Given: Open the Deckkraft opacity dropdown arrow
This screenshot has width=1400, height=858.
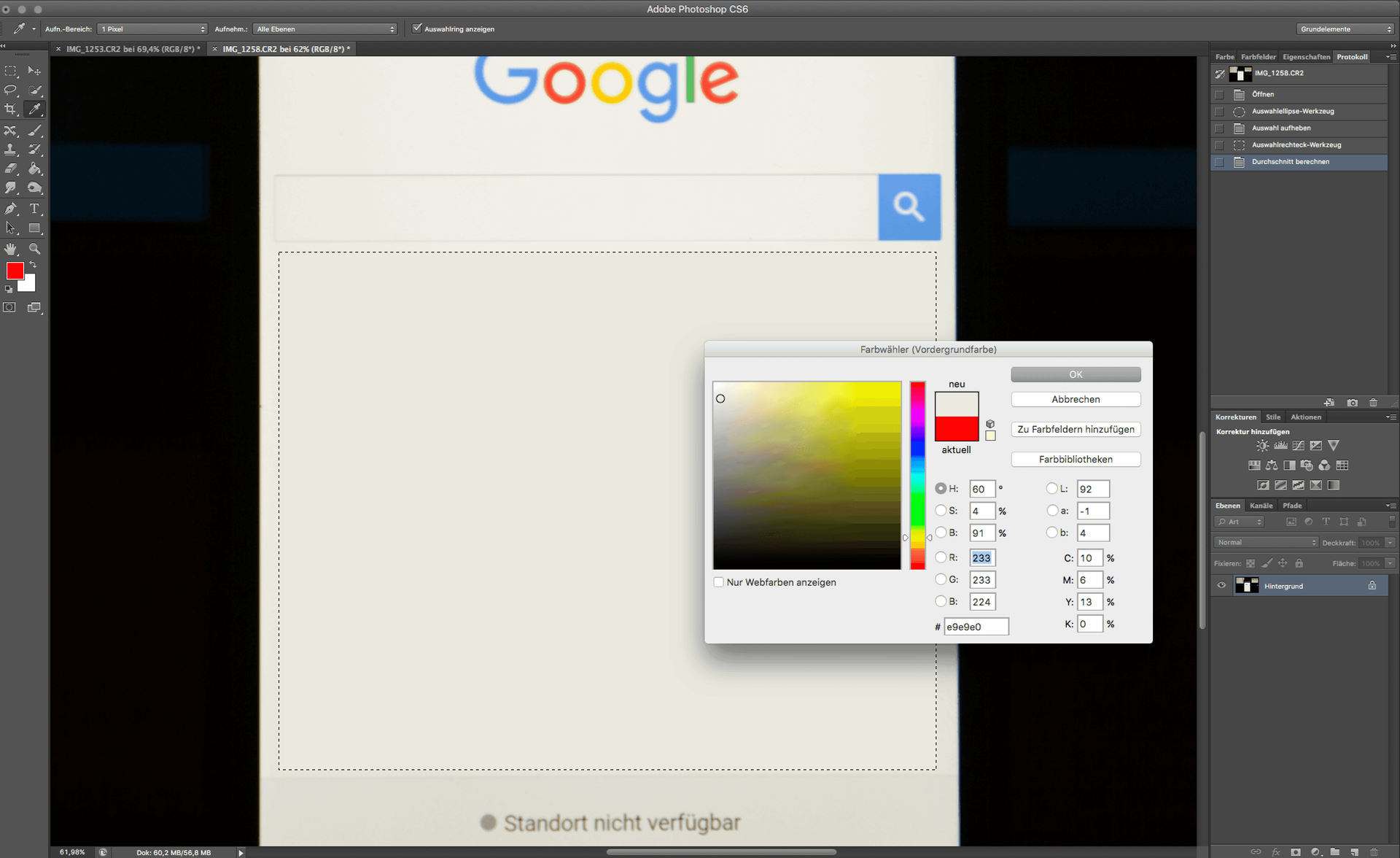Looking at the screenshot, I should (x=1391, y=542).
